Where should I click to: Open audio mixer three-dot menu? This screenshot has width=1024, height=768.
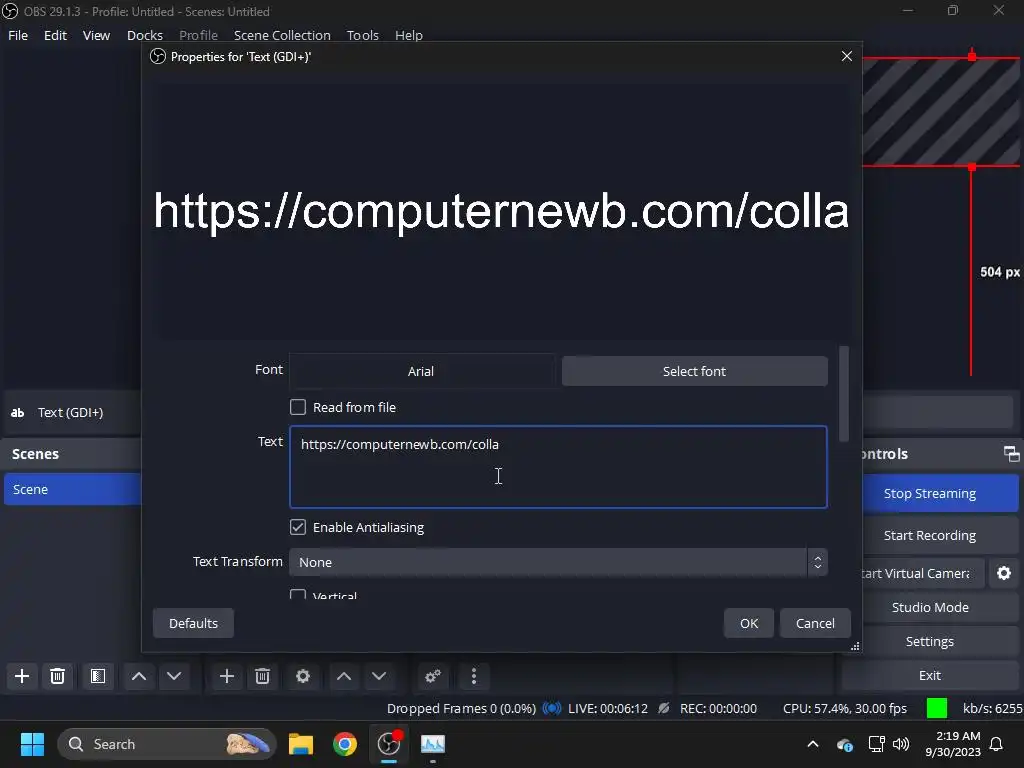[474, 676]
